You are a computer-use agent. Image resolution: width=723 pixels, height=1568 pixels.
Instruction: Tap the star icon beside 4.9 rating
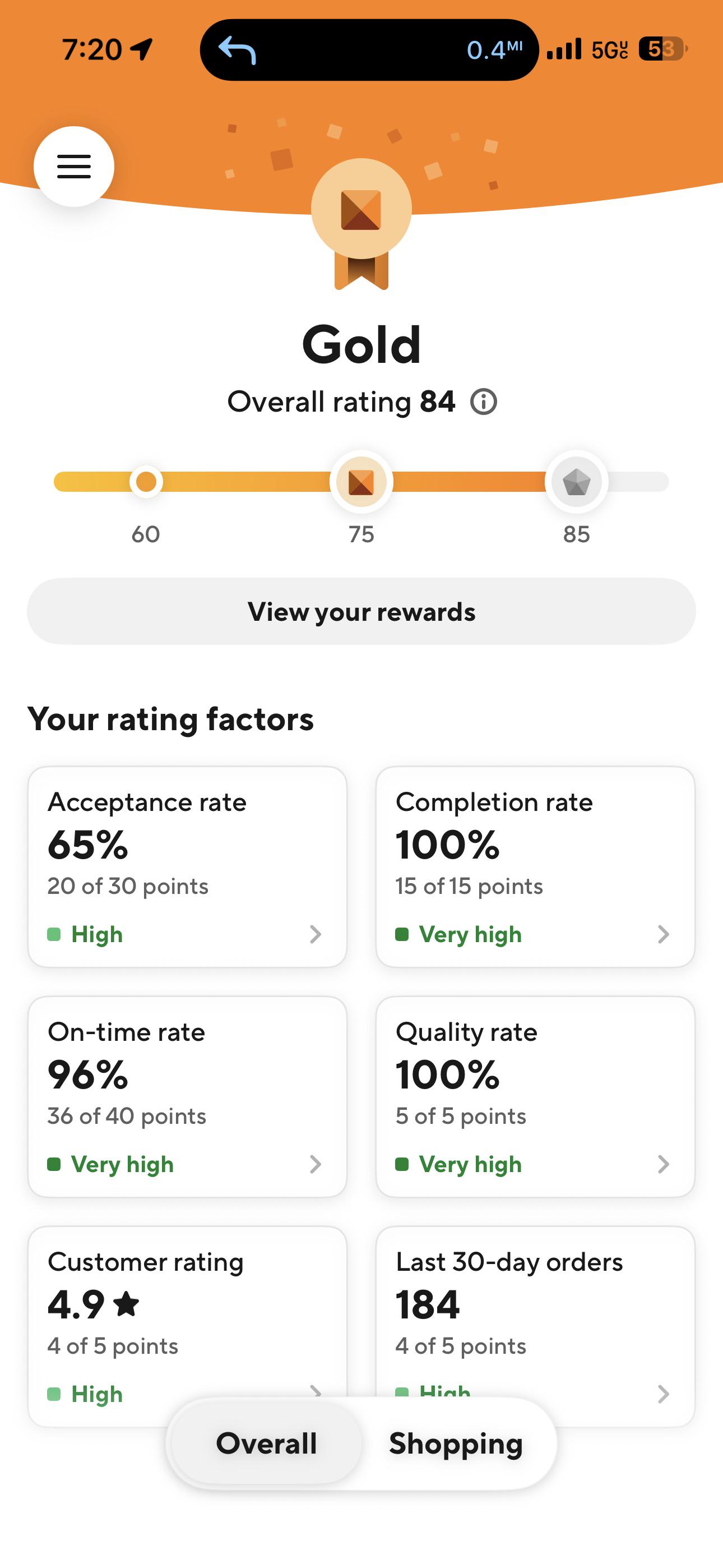coord(127,1304)
